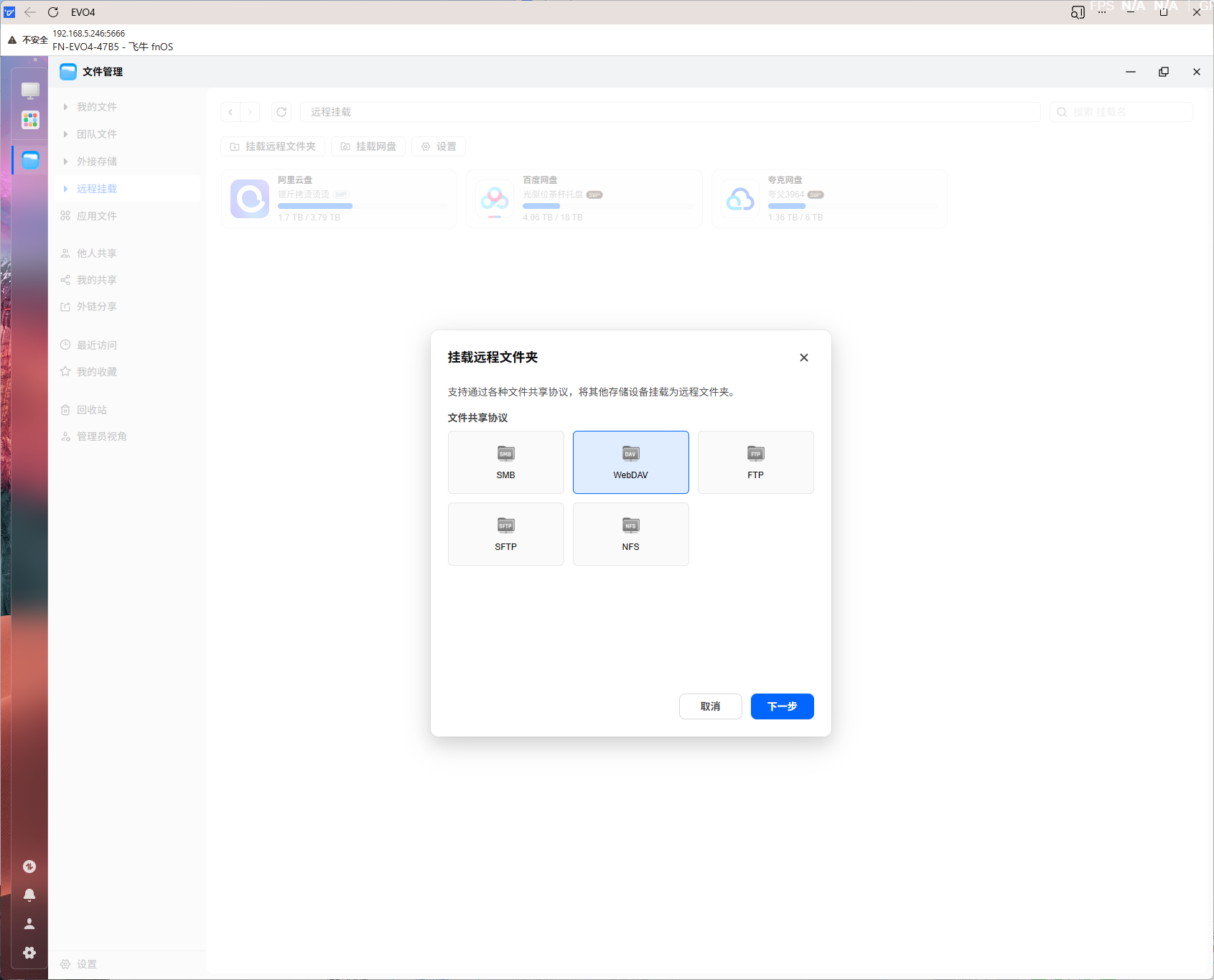Open file manager 设置 at sidebar bottom
This screenshot has width=1214, height=980.
tap(79, 964)
